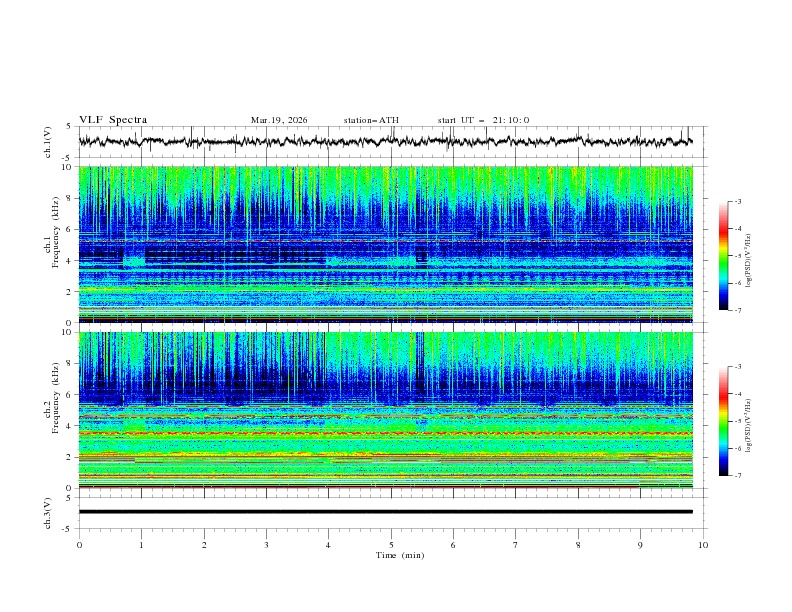Click the date label 'Mar.19, 2026'
Viewport: 792px width, 612px height.
[279, 120]
